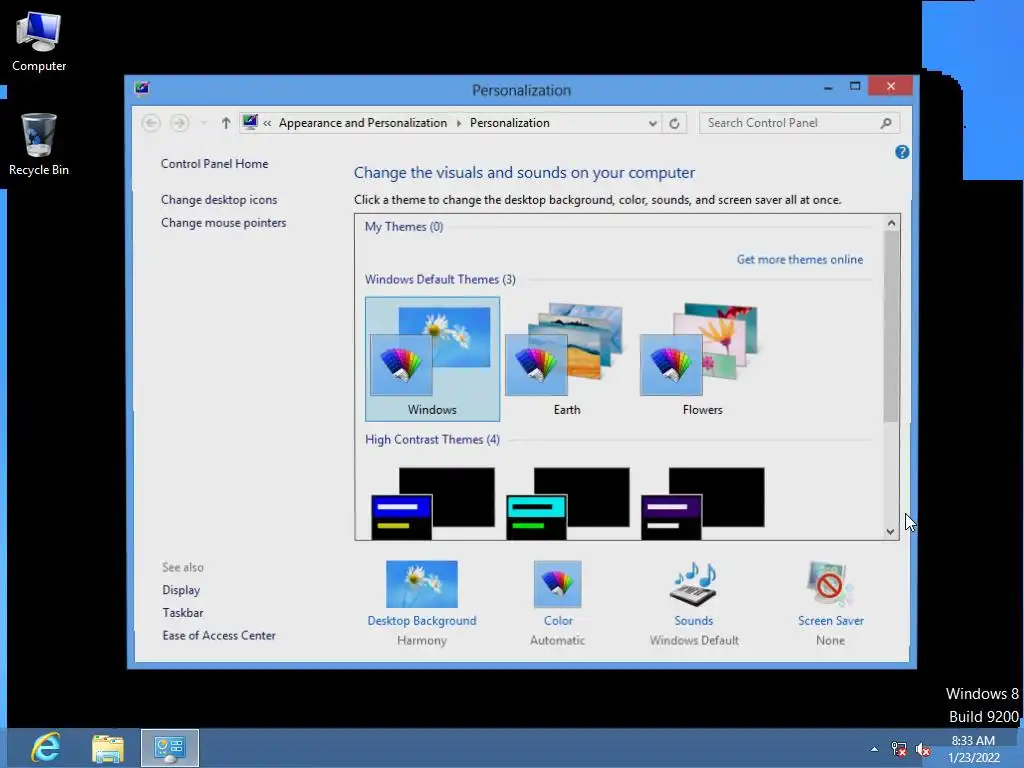
Task: Launch Internet Explorer from taskbar
Action: click(46, 748)
